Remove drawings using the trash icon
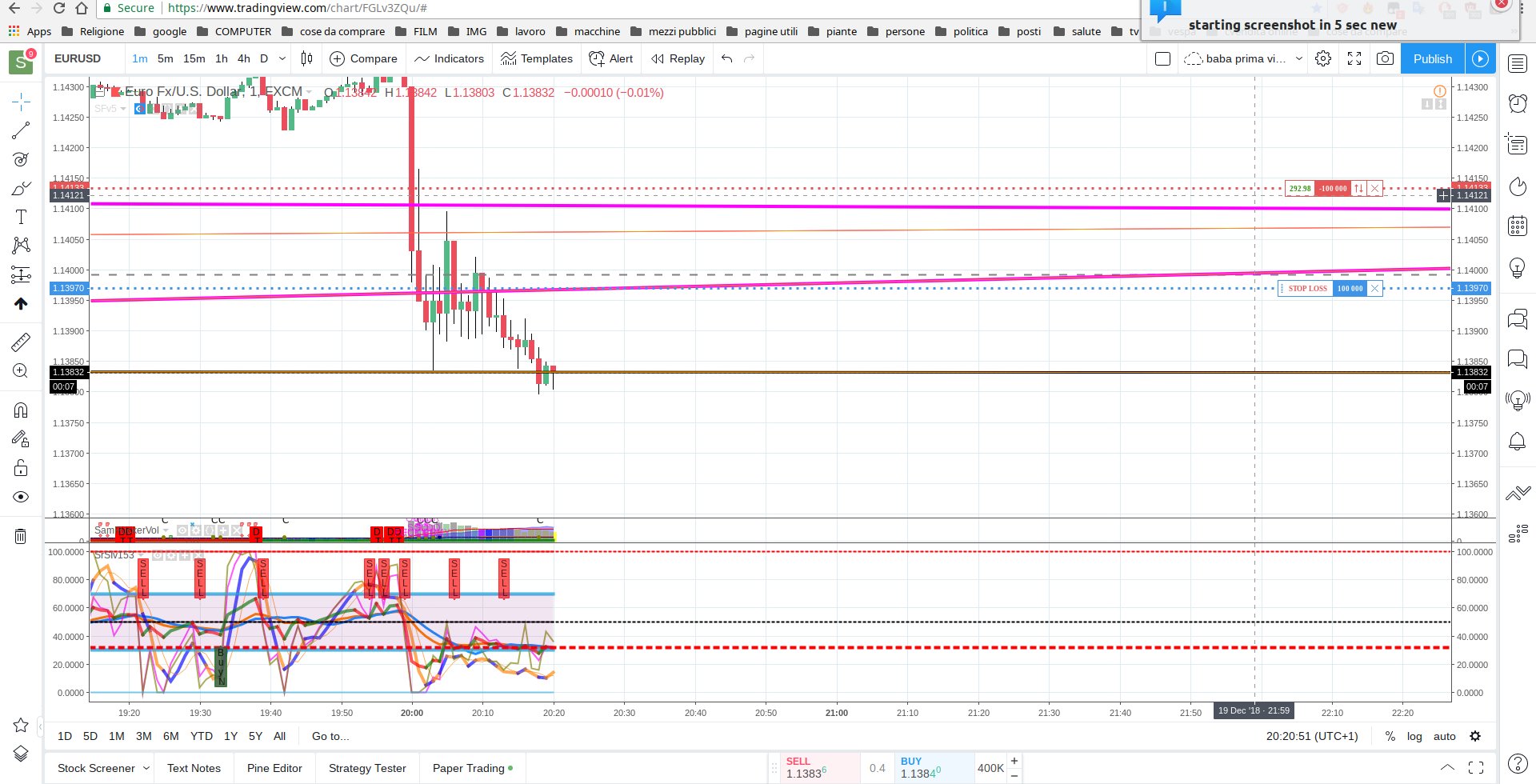This screenshot has width=1536, height=784. click(x=21, y=536)
